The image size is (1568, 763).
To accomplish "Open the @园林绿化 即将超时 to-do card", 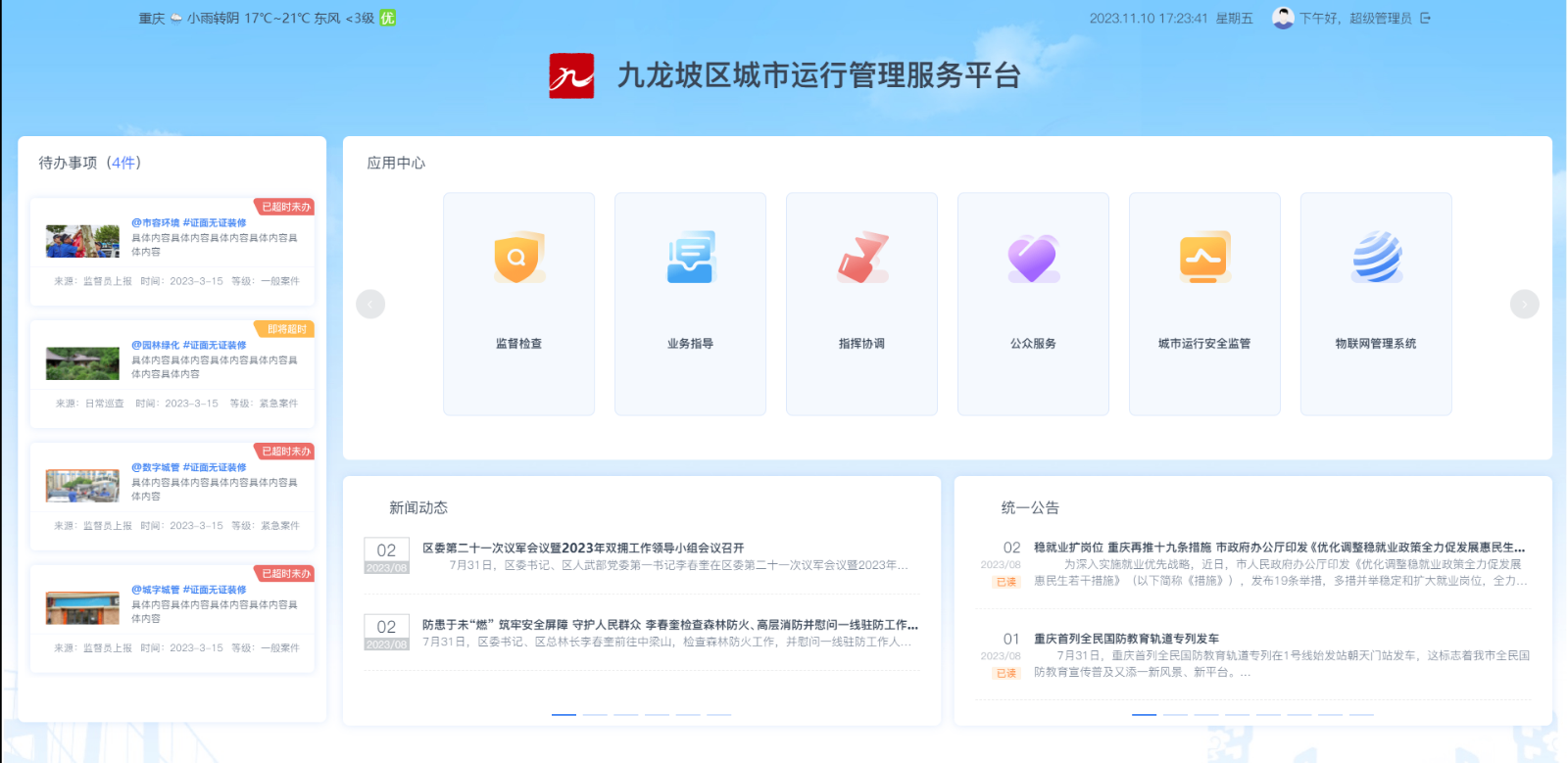I will 172,373.
